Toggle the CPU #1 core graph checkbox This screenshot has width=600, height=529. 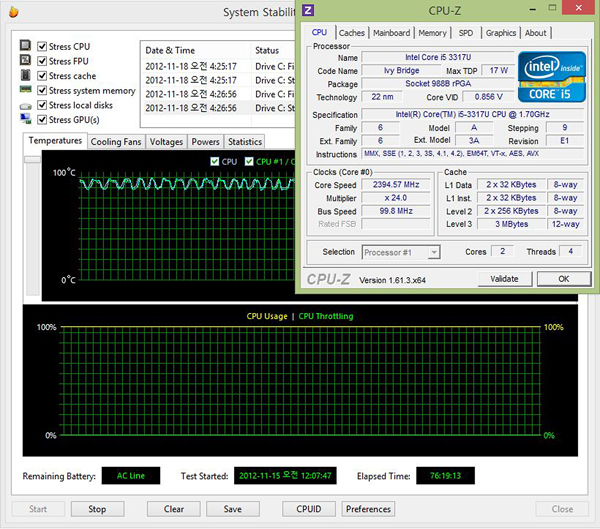[x=249, y=162]
